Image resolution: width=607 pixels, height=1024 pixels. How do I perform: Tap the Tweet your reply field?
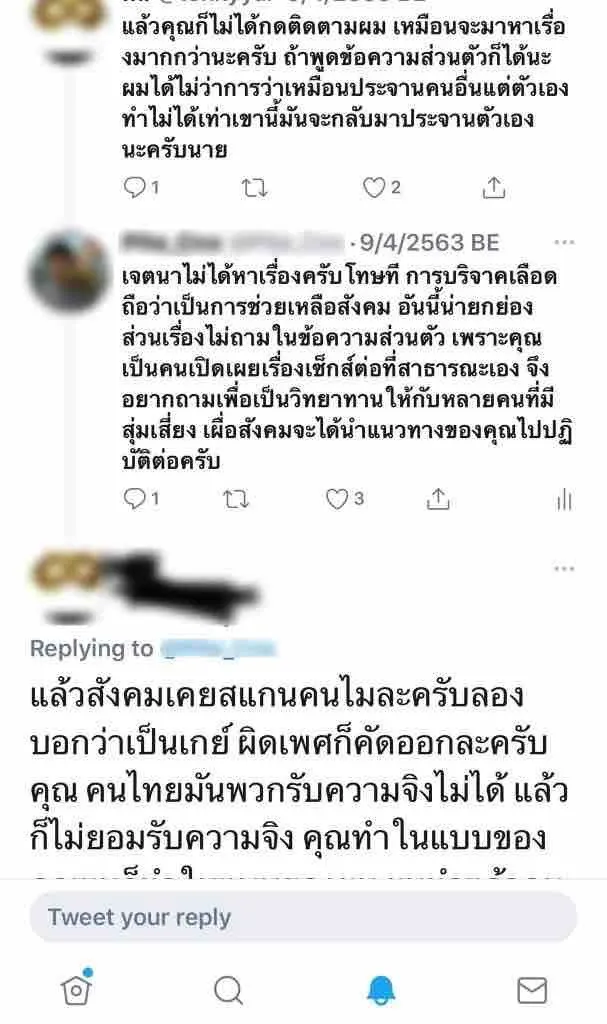pos(303,917)
